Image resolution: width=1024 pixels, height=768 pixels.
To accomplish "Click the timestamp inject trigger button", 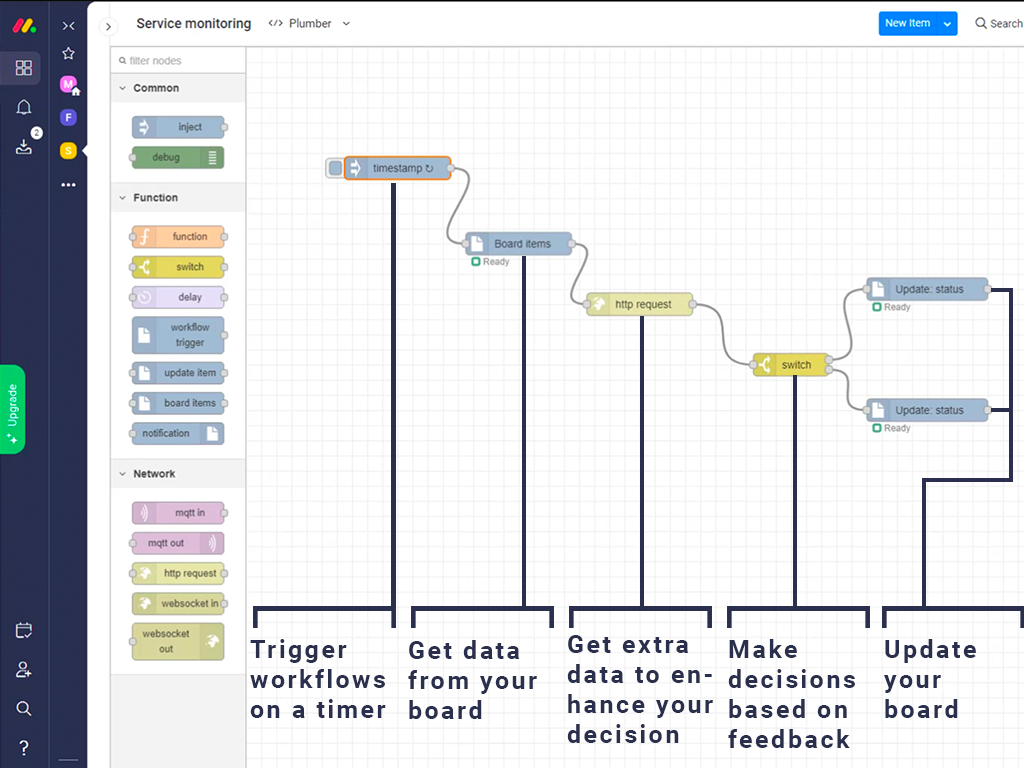I will click(335, 168).
